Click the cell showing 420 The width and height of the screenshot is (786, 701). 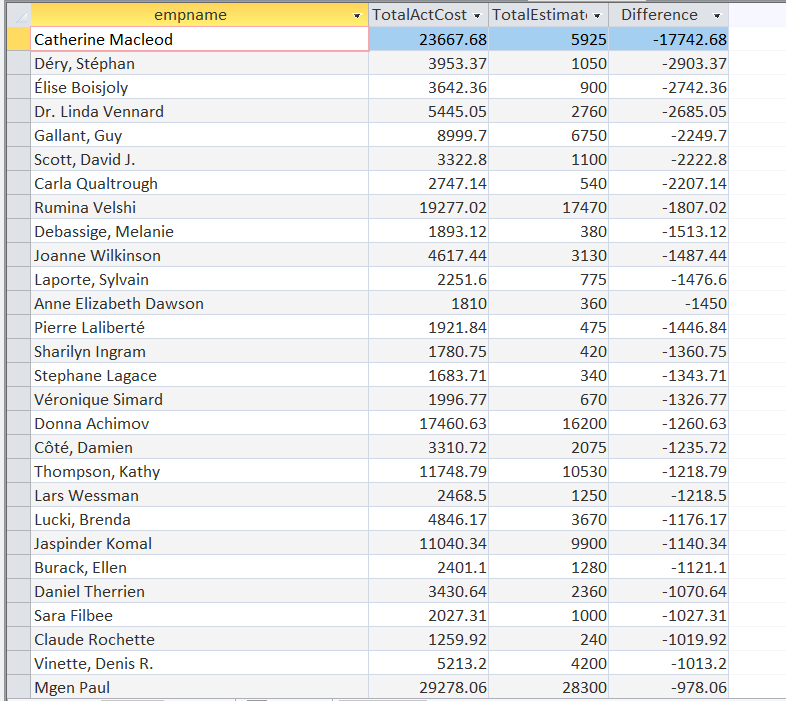548,352
